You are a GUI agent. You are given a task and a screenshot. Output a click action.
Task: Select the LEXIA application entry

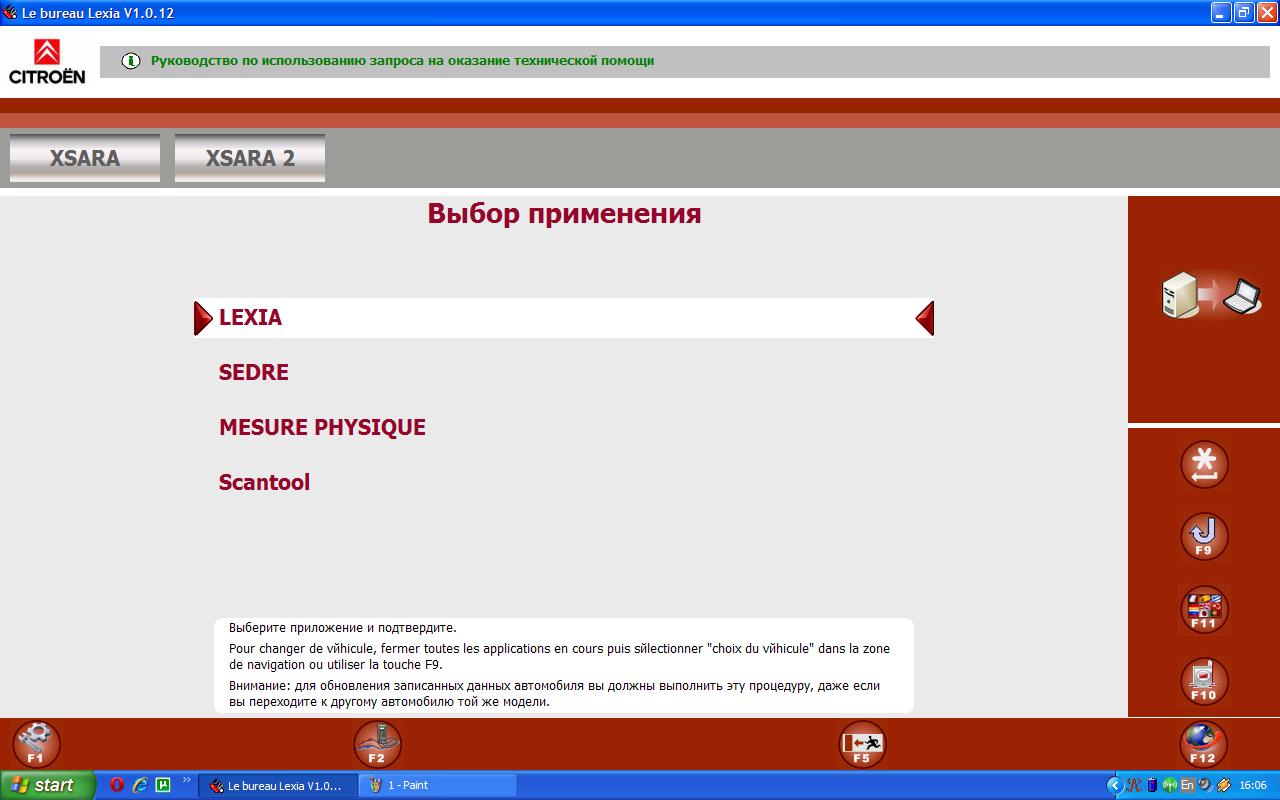coord(564,318)
